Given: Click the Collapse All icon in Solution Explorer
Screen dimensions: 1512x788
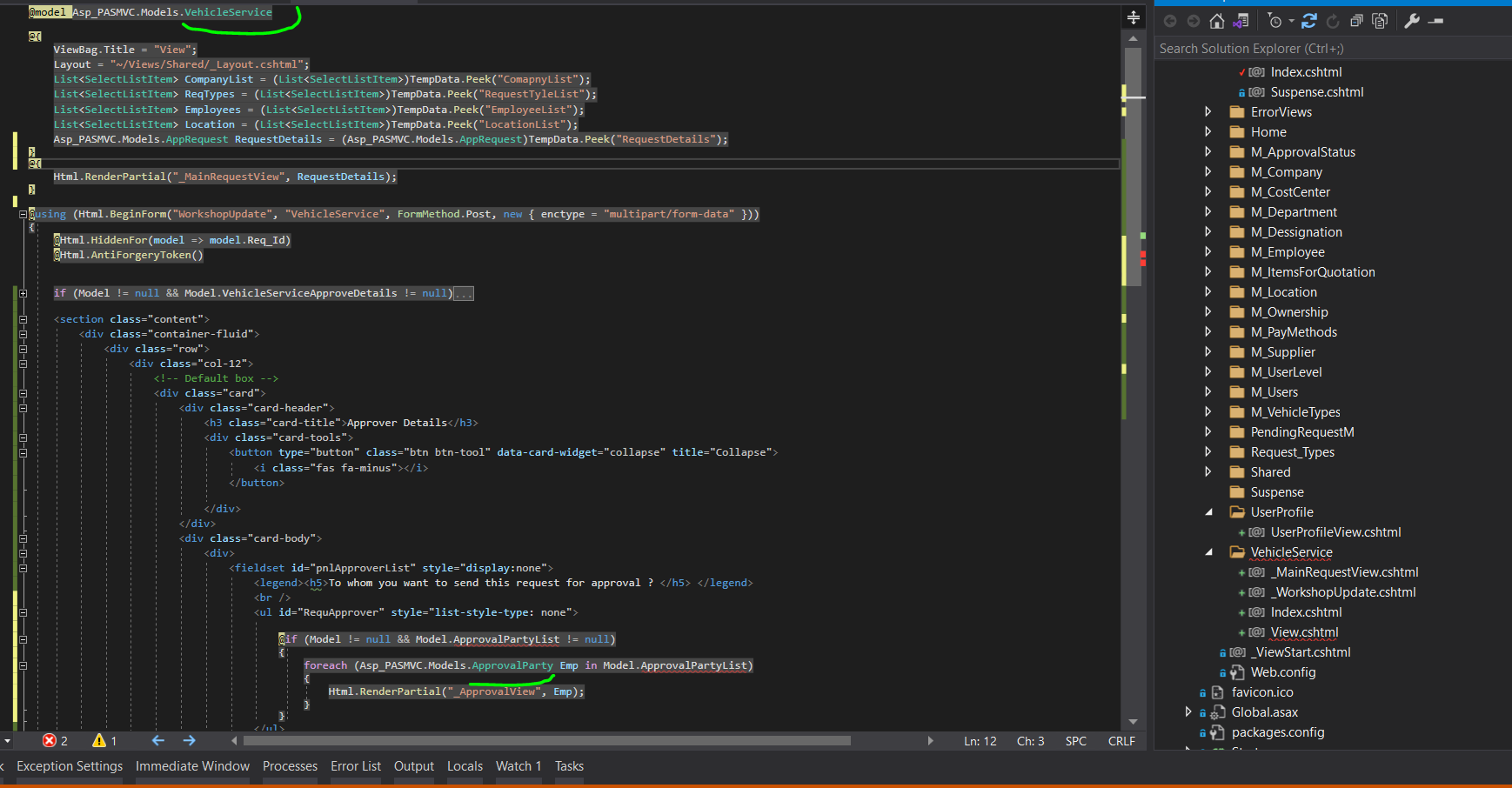Looking at the screenshot, I should click(x=1356, y=21).
